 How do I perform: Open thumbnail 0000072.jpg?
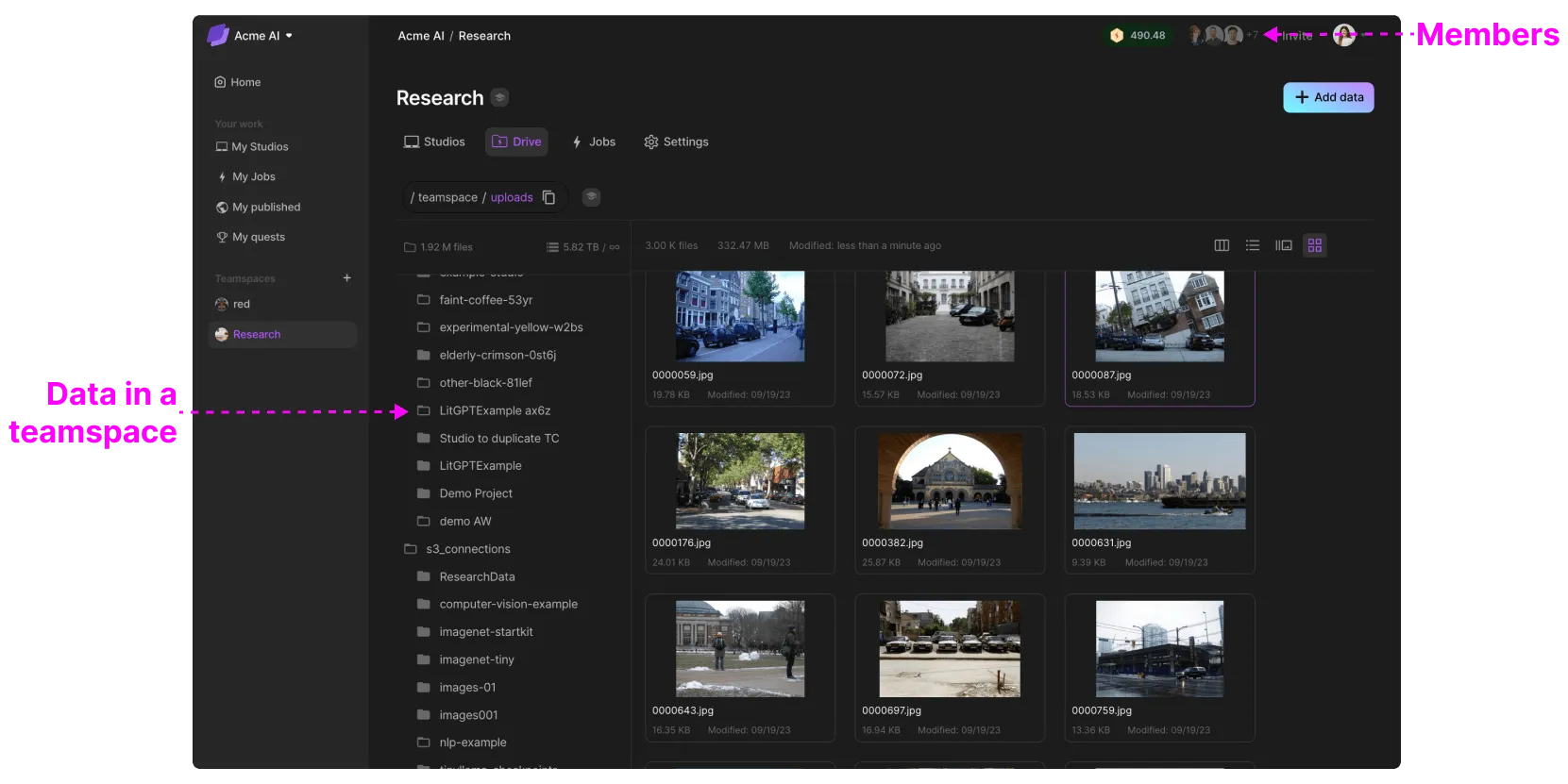950,317
